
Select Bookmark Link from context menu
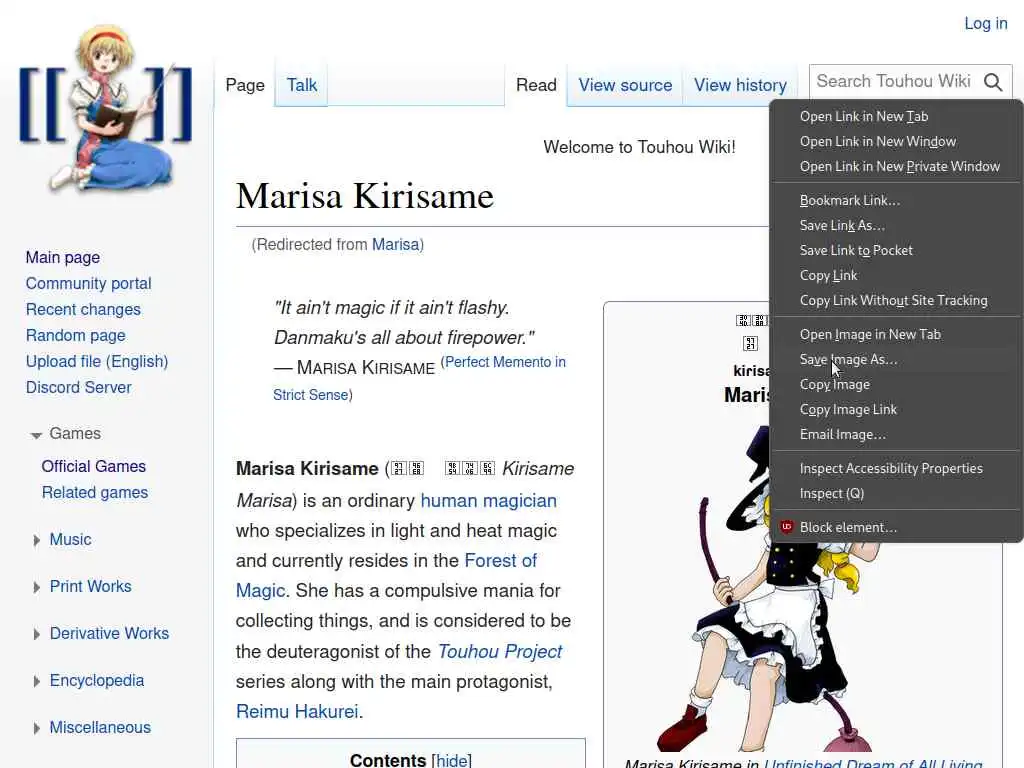coord(896,200)
